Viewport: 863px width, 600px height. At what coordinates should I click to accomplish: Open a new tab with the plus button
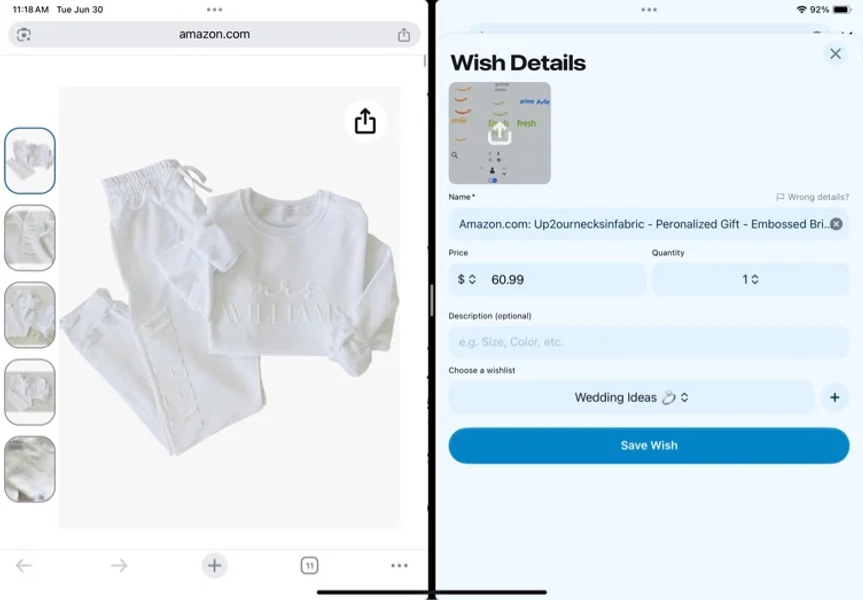coord(214,565)
